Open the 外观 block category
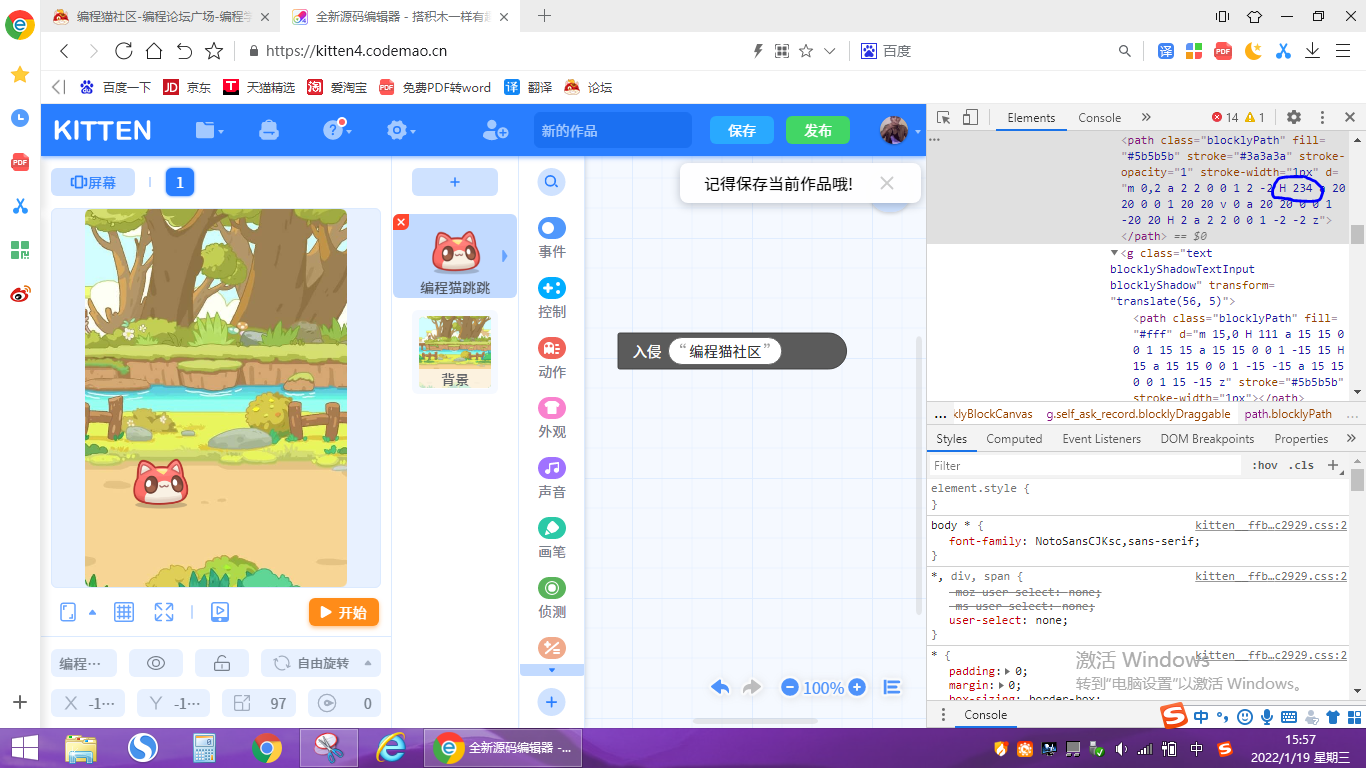Image resolution: width=1366 pixels, height=768 pixels. (552, 418)
